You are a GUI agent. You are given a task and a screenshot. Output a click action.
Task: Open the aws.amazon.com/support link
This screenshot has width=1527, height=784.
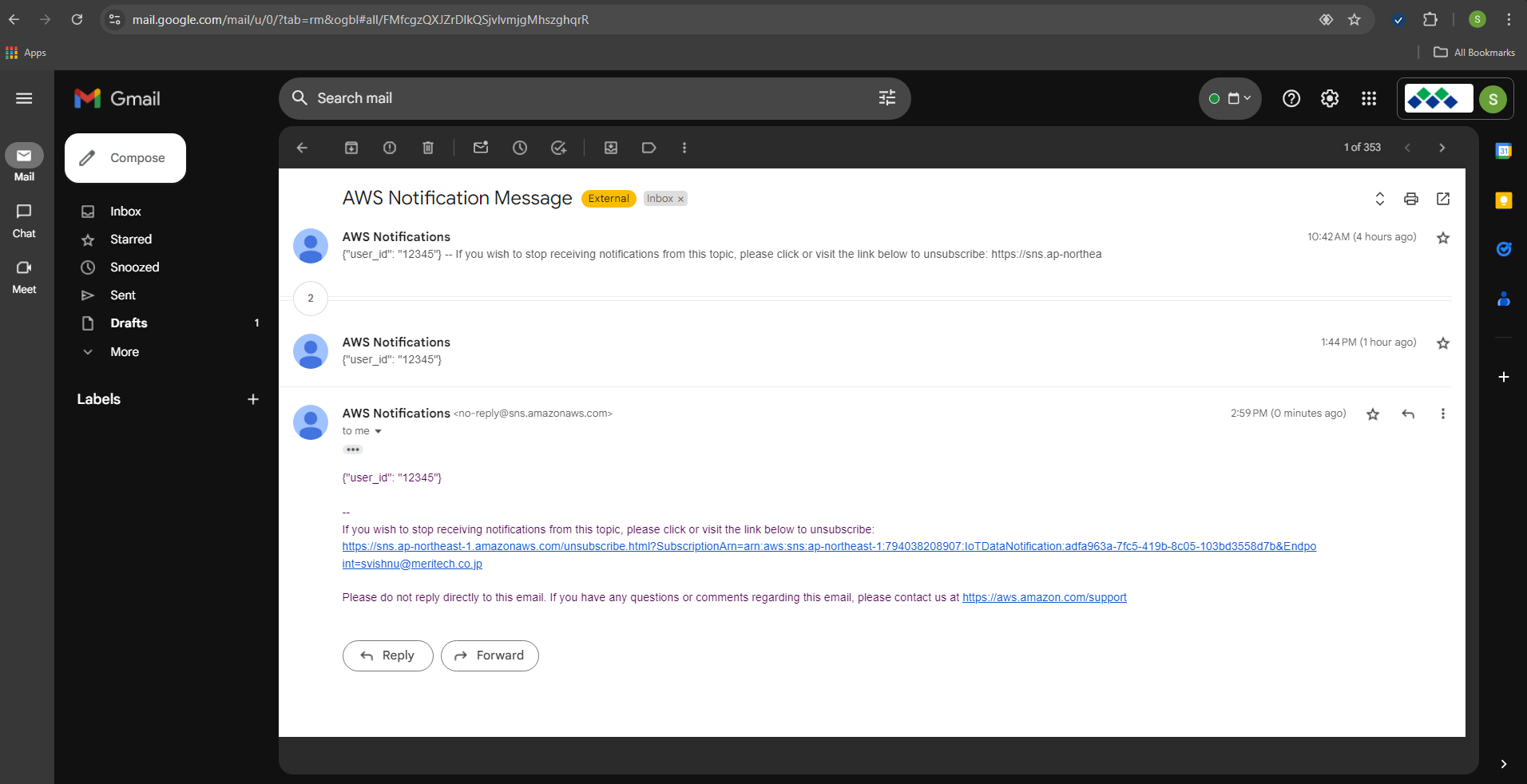[1044, 597]
